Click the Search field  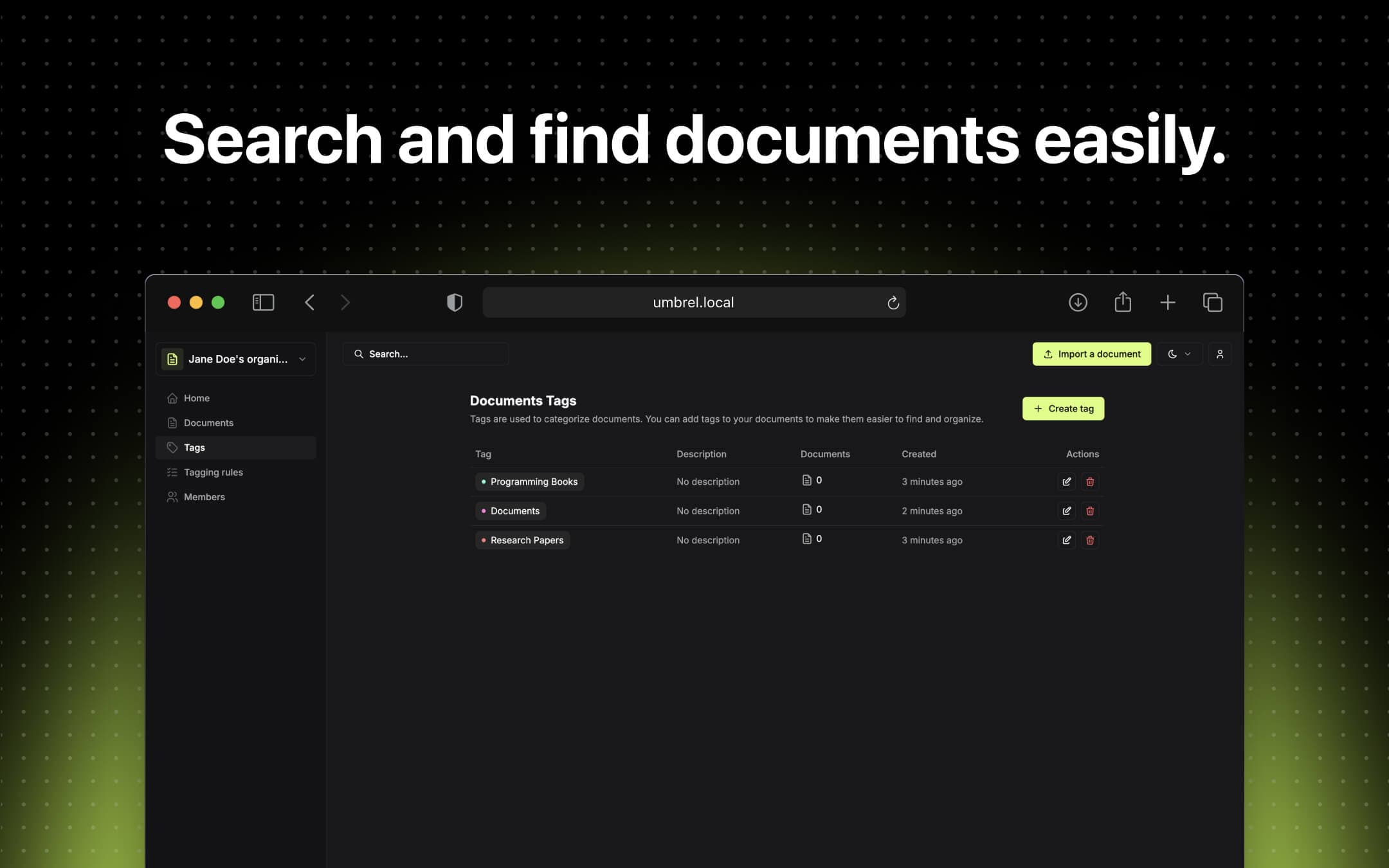pos(424,354)
